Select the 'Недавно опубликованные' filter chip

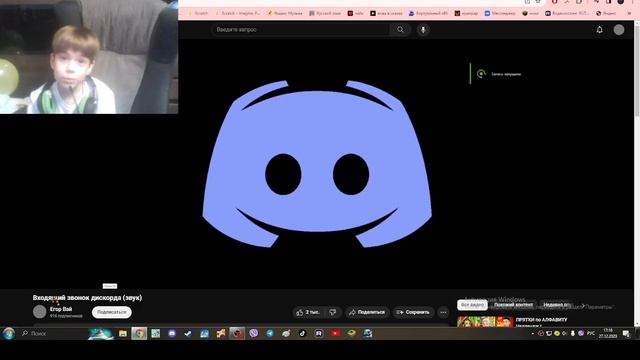click(556, 305)
